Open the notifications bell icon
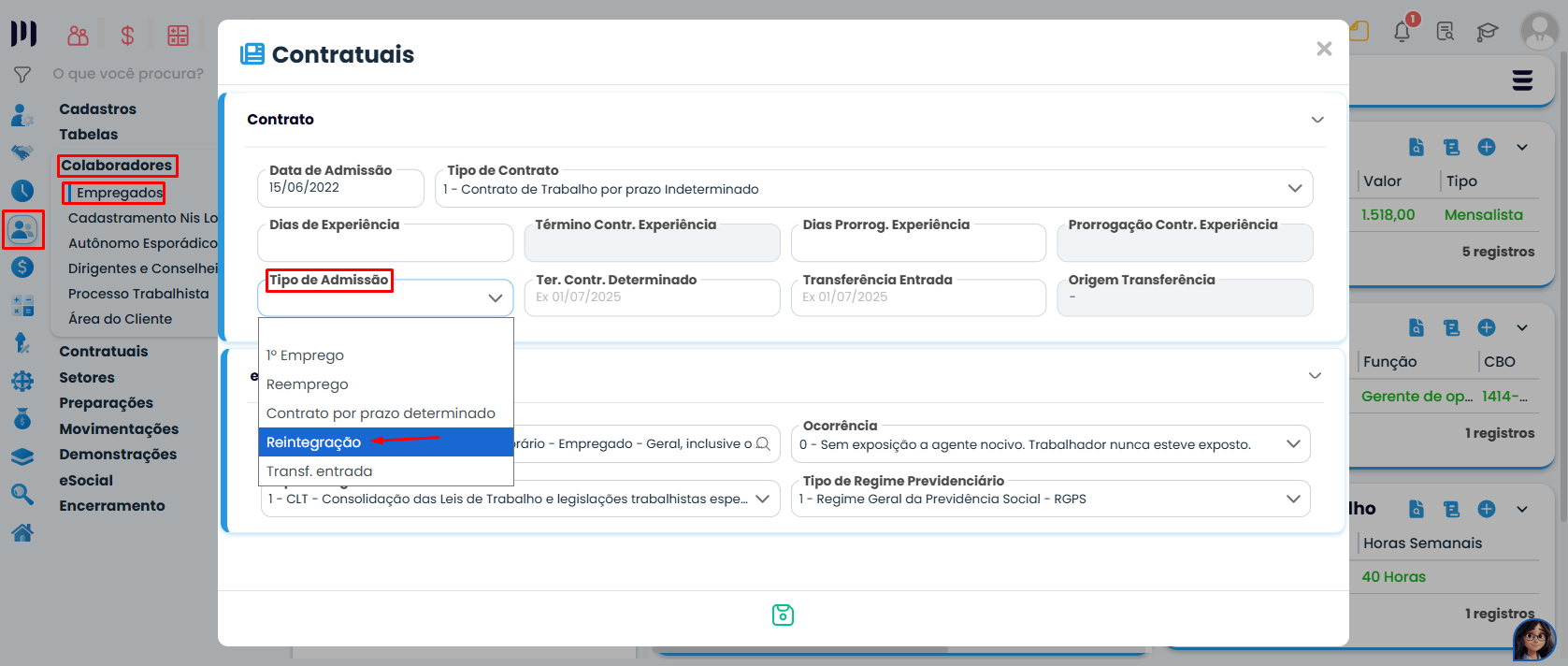This screenshot has width=1568, height=666. point(1402,32)
